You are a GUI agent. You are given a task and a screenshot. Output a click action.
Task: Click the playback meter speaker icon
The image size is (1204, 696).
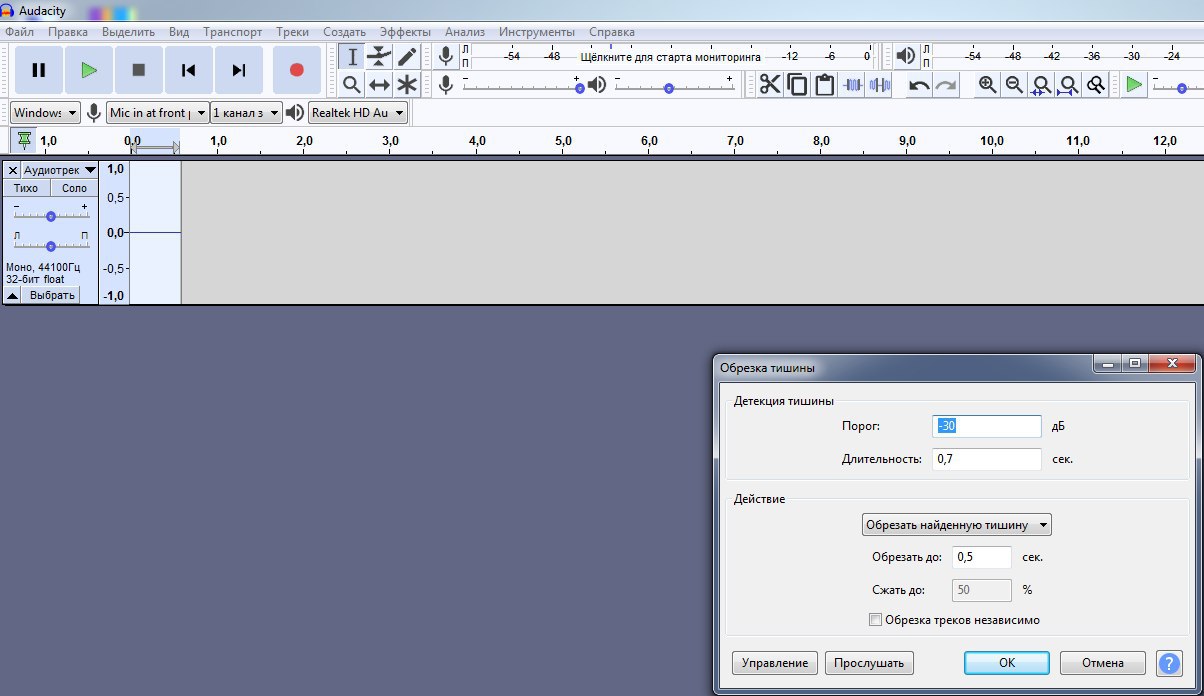[x=906, y=56]
